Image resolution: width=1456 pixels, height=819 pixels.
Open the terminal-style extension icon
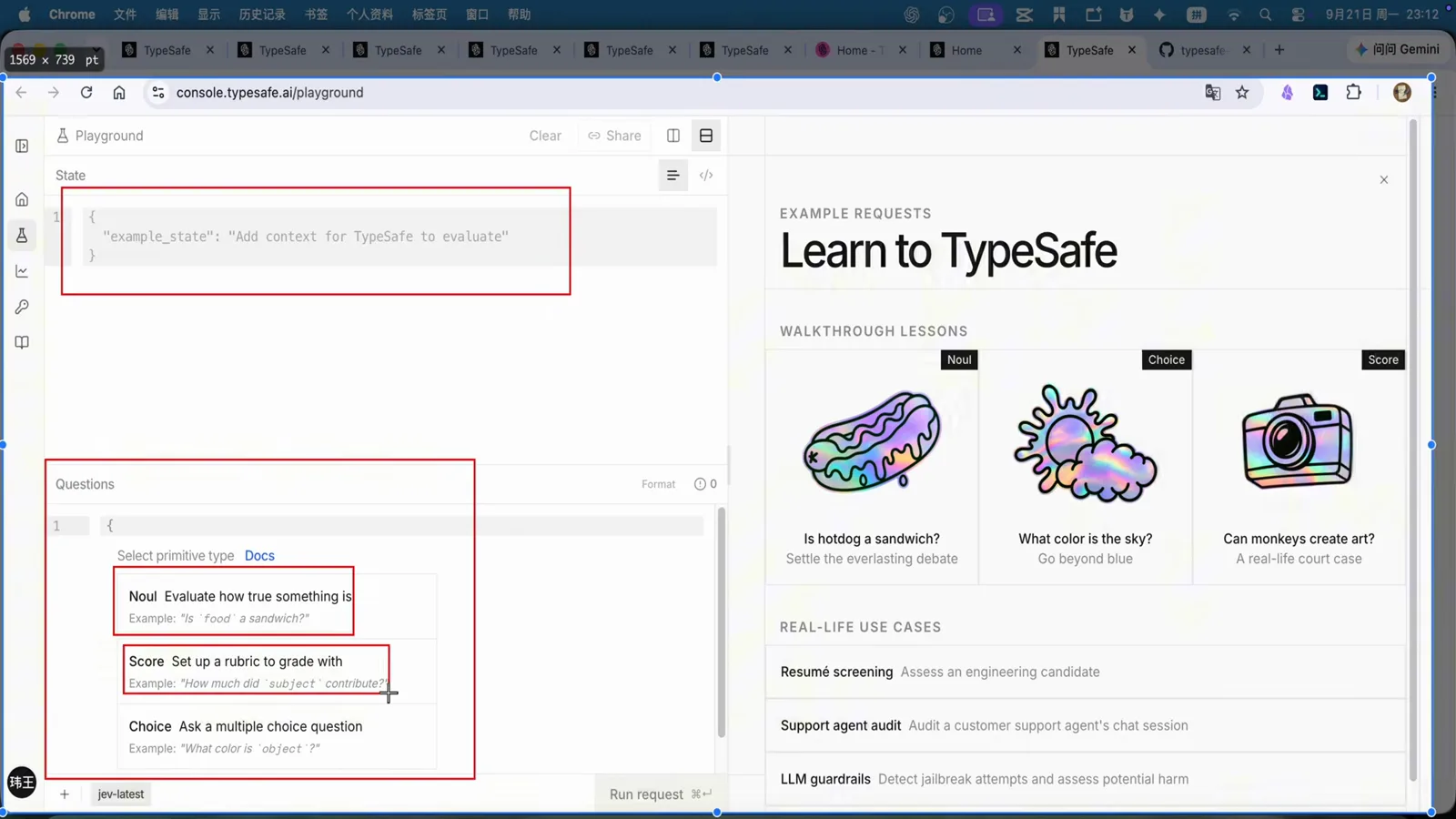point(1320,93)
